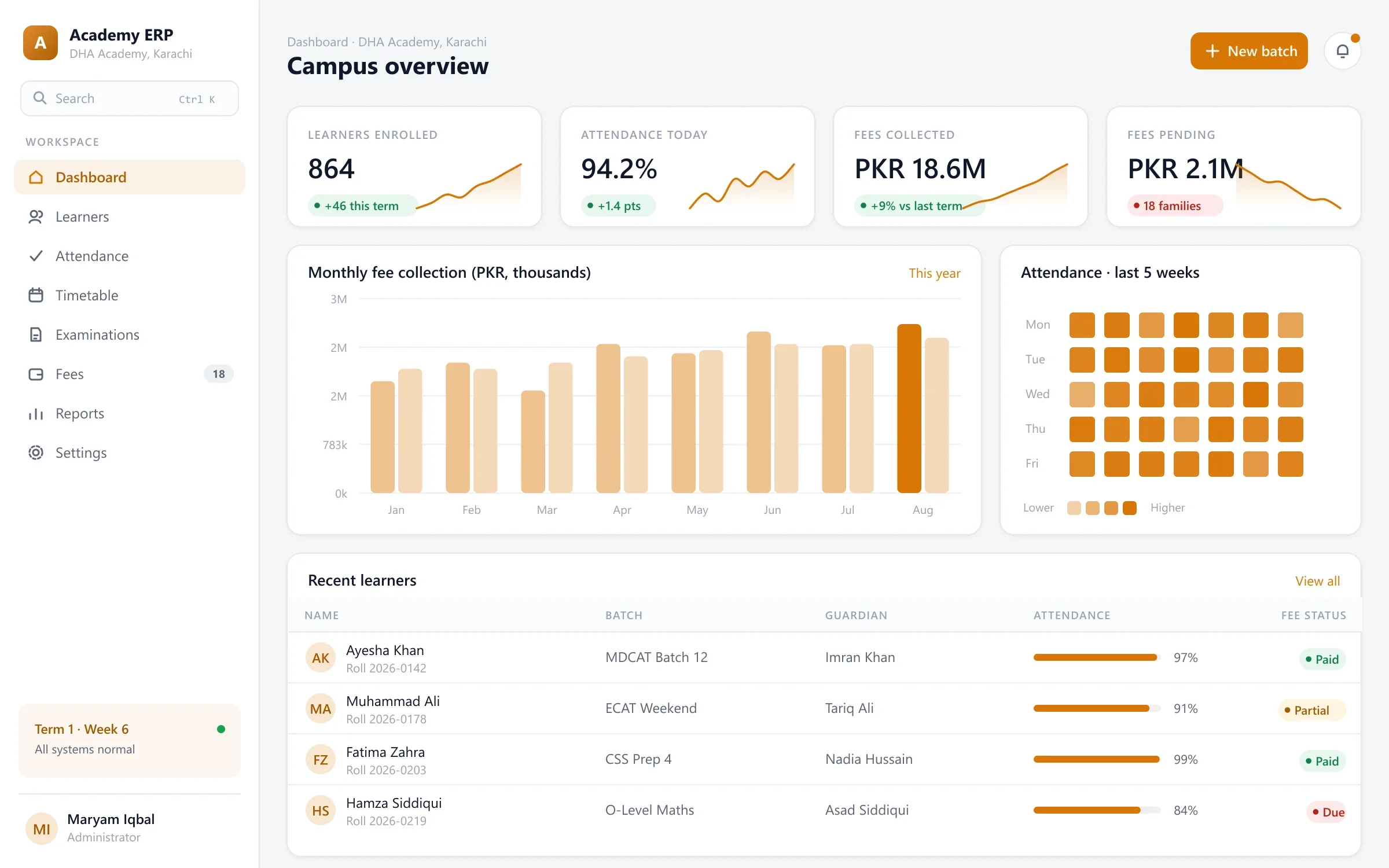Click the NAME column header
Image resolution: width=1389 pixels, height=868 pixels.
coord(322,615)
